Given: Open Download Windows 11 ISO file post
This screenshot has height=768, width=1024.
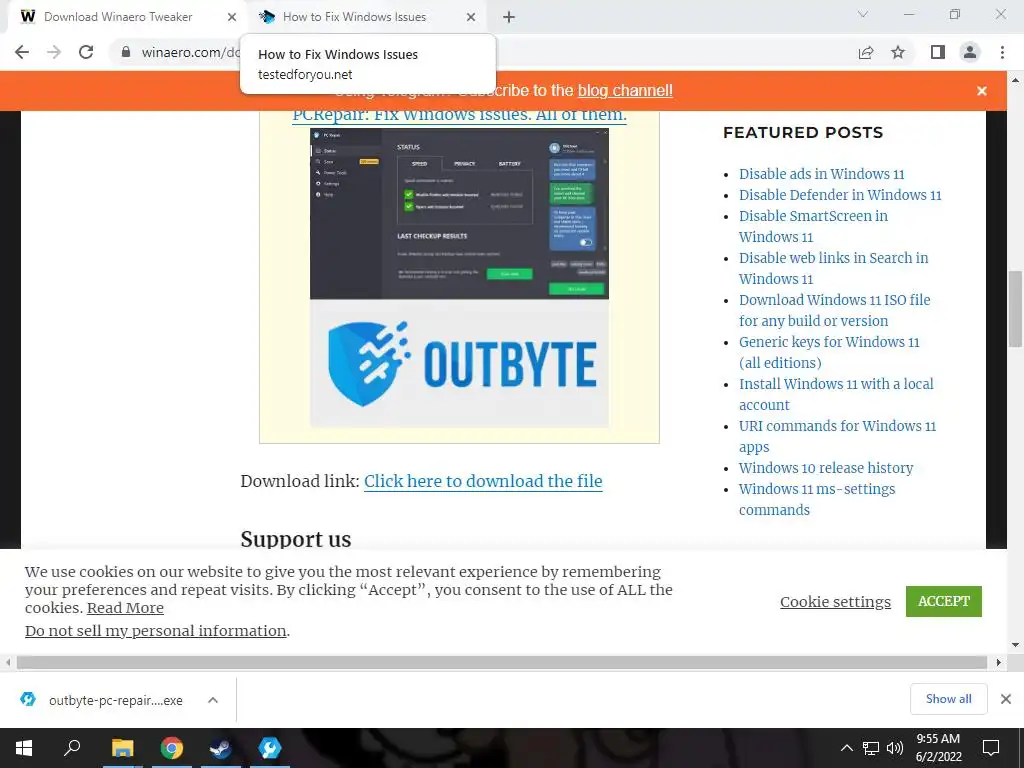Looking at the screenshot, I should [834, 310].
